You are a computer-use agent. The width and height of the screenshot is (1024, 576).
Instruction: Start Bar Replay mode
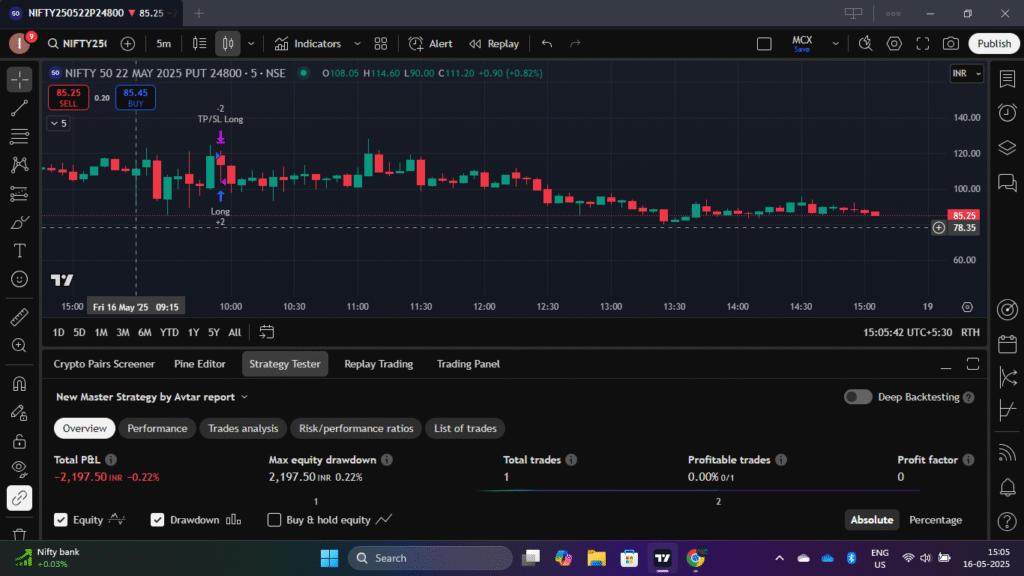494,44
